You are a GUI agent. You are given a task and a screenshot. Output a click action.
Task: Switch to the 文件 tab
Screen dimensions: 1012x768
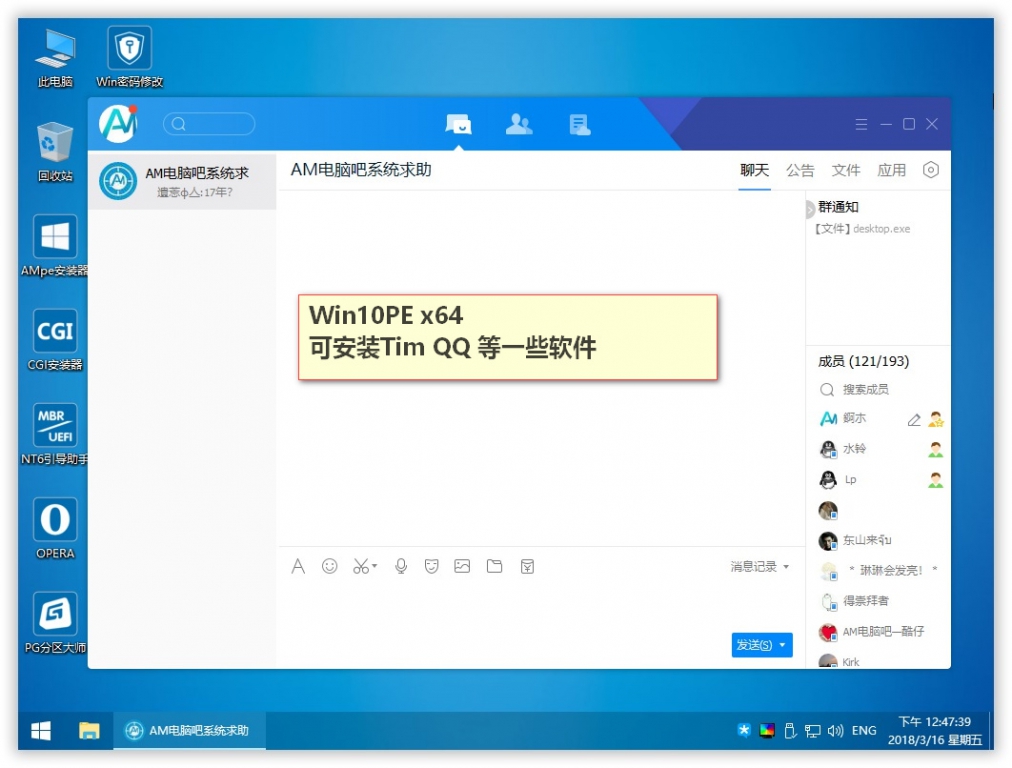pyautogui.click(x=845, y=170)
